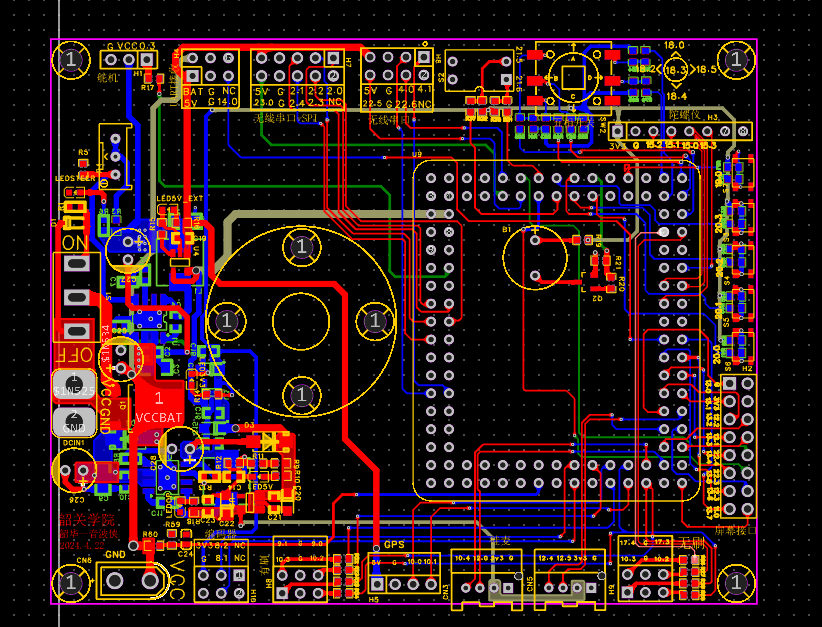Image resolution: width=822 pixels, height=627 pixels.
Task: Select the H8 header designator
Action: click(269, 582)
